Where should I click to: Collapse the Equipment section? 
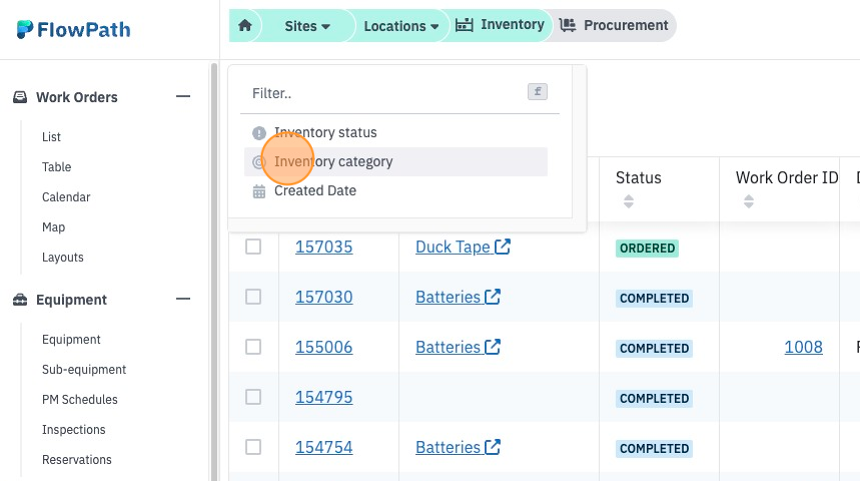pyautogui.click(x=183, y=299)
